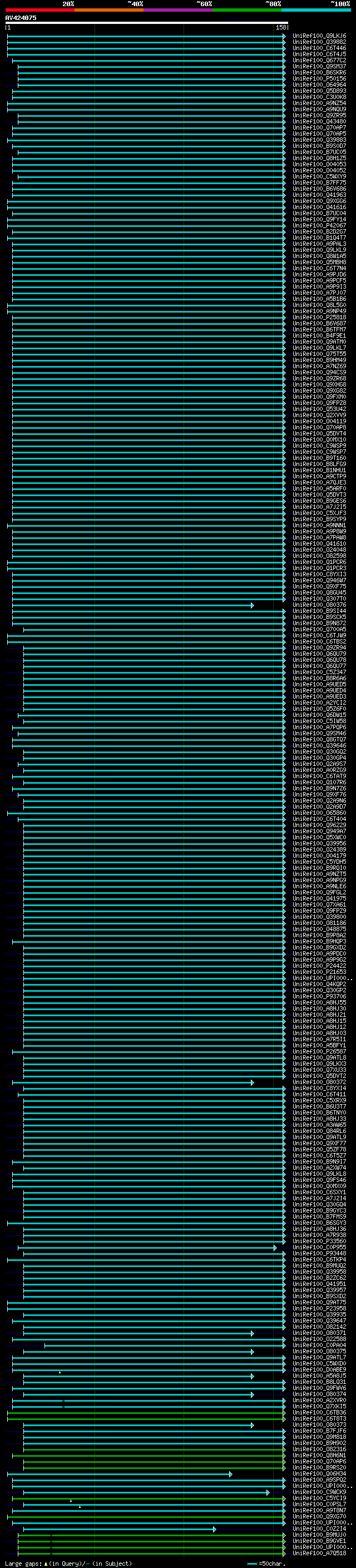Viewport: 356px width, 1568px height.
Task: Click the purple ~60% identity legend segment
Action: pos(177,10)
